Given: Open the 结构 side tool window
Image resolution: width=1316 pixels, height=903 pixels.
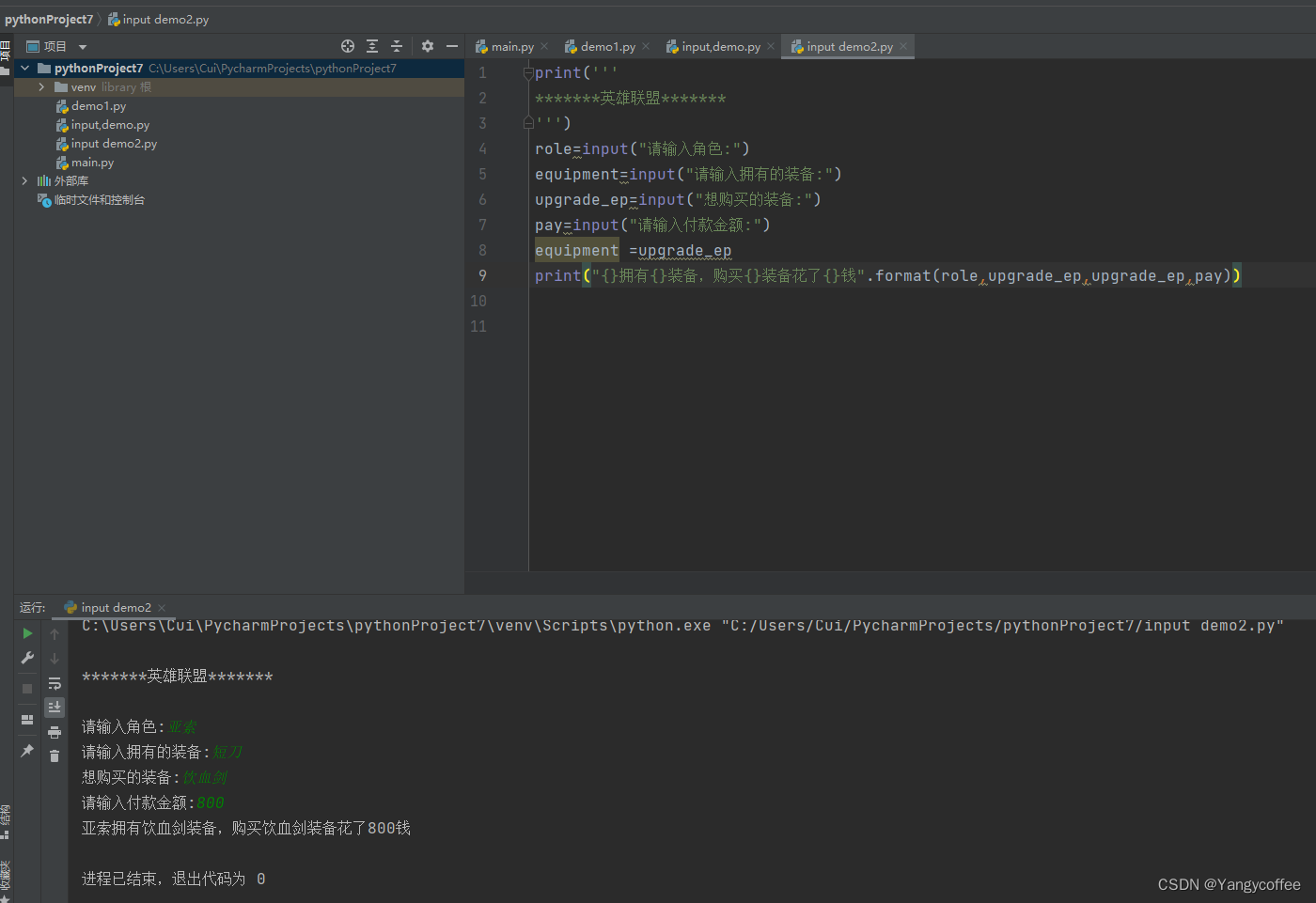Looking at the screenshot, I should click(x=6, y=820).
